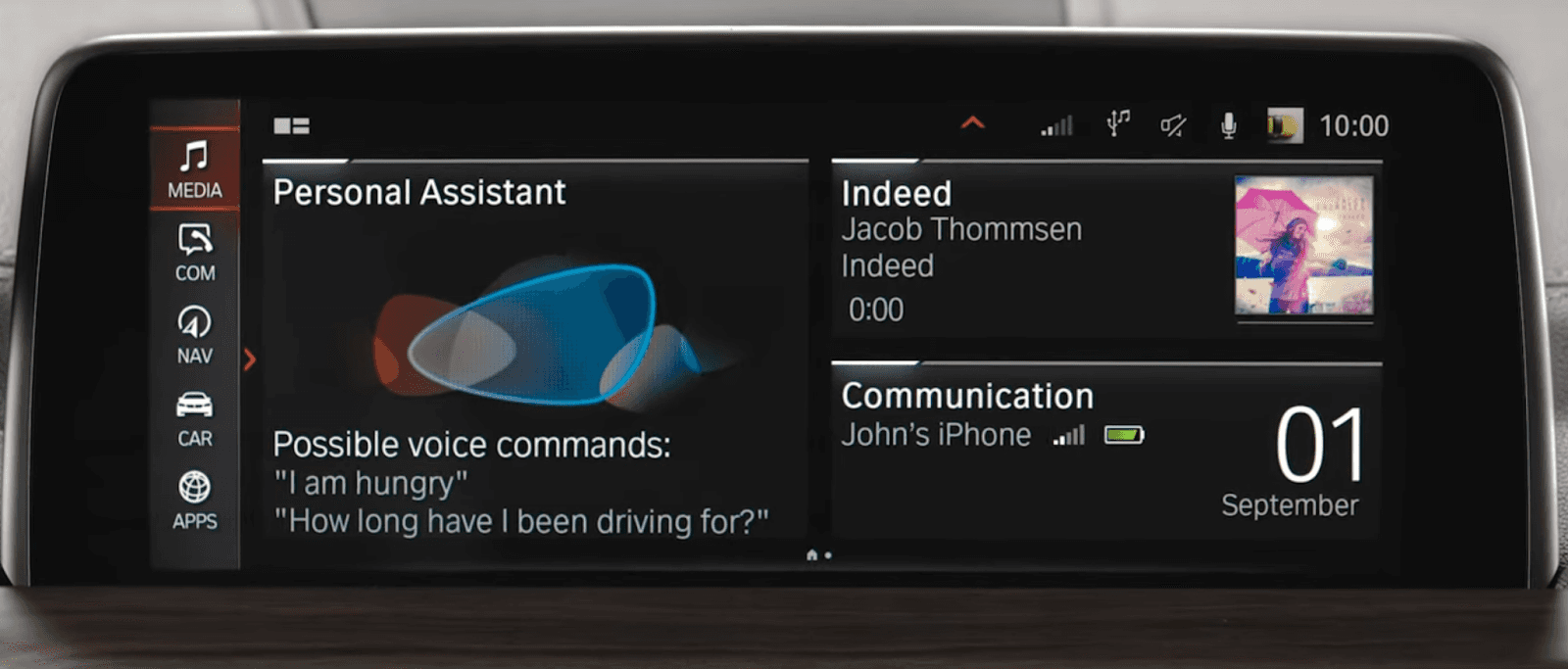Switch to second page dot indicator
Viewport: 1568px width, 669px height.
click(x=828, y=555)
